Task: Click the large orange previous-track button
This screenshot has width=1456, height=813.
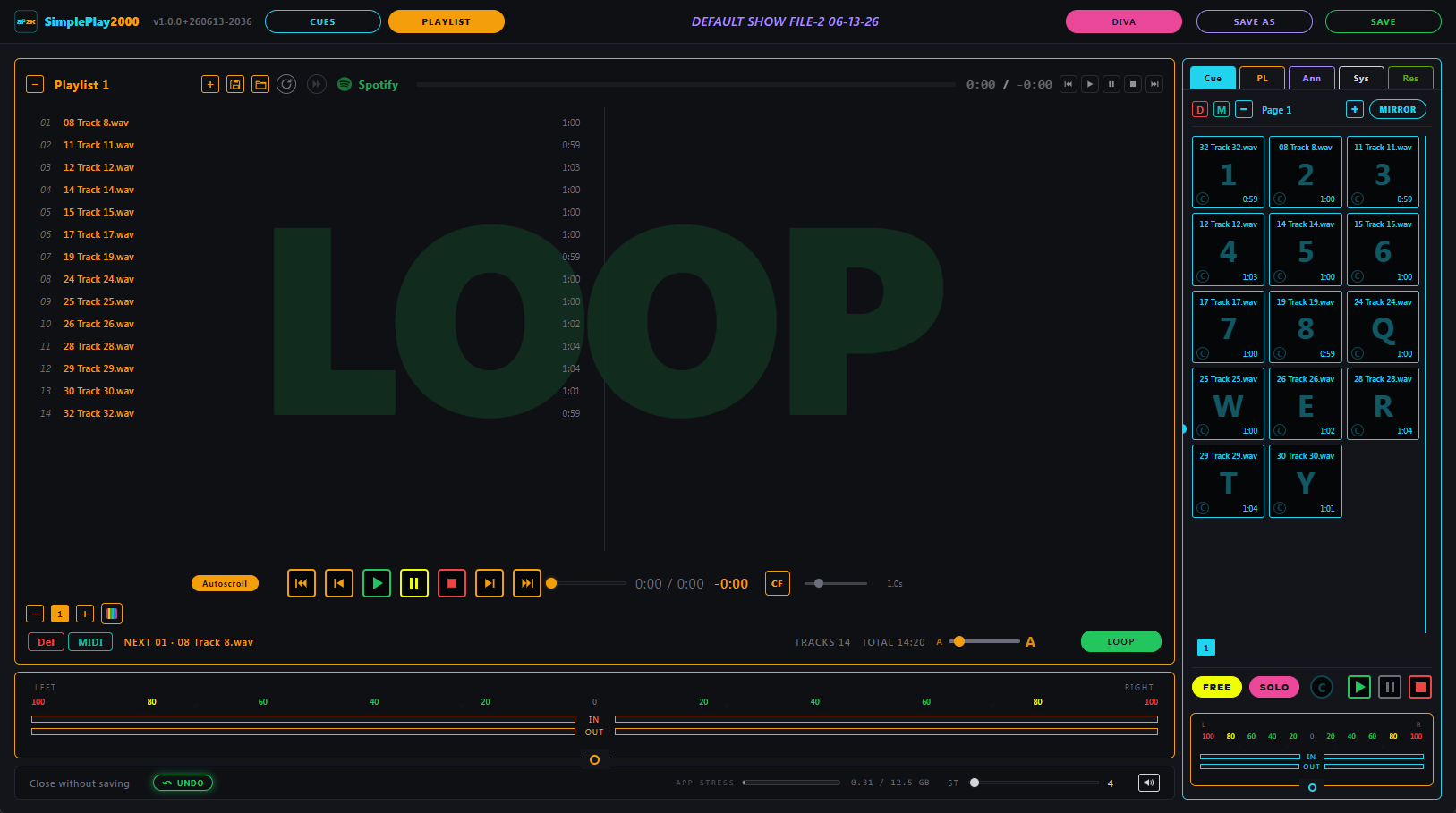Action: point(339,583)
